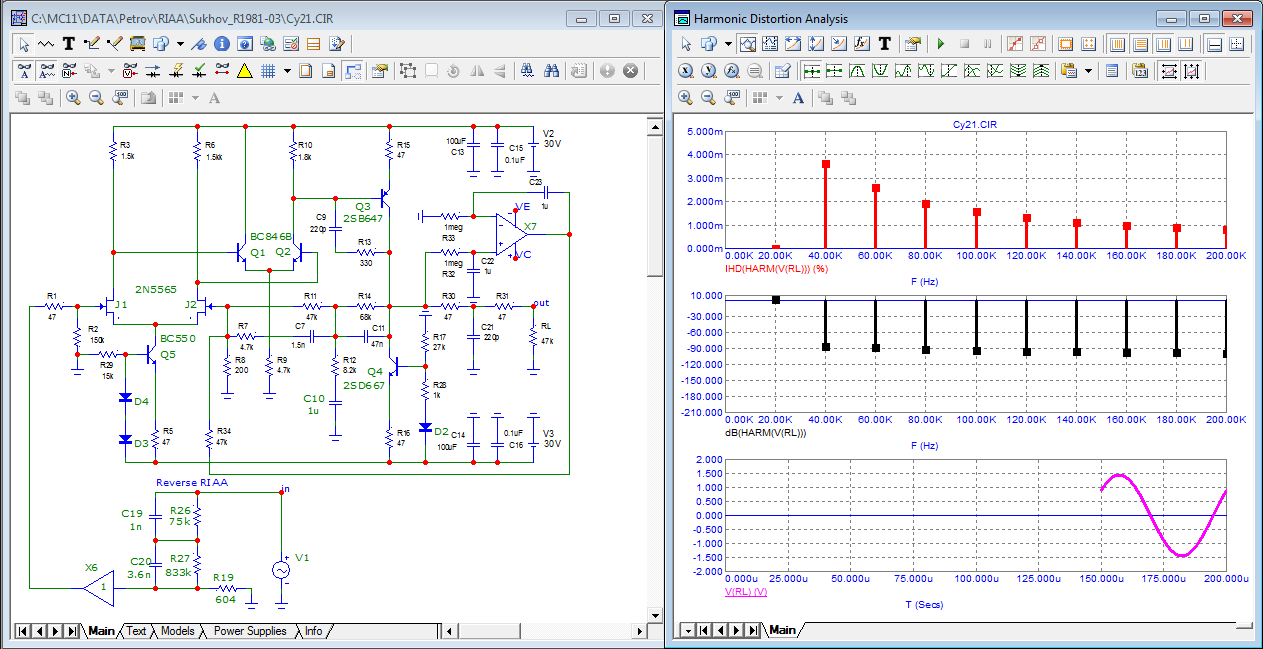
Task: Click the blue Info mode icon
Action: (x=221, y=44)
